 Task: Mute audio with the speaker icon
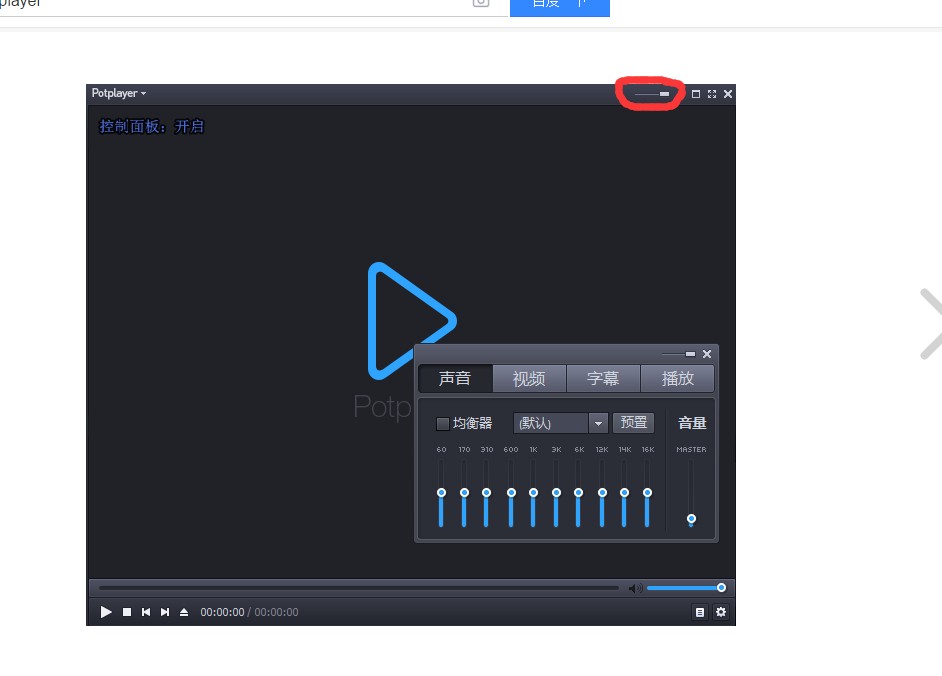635,588
